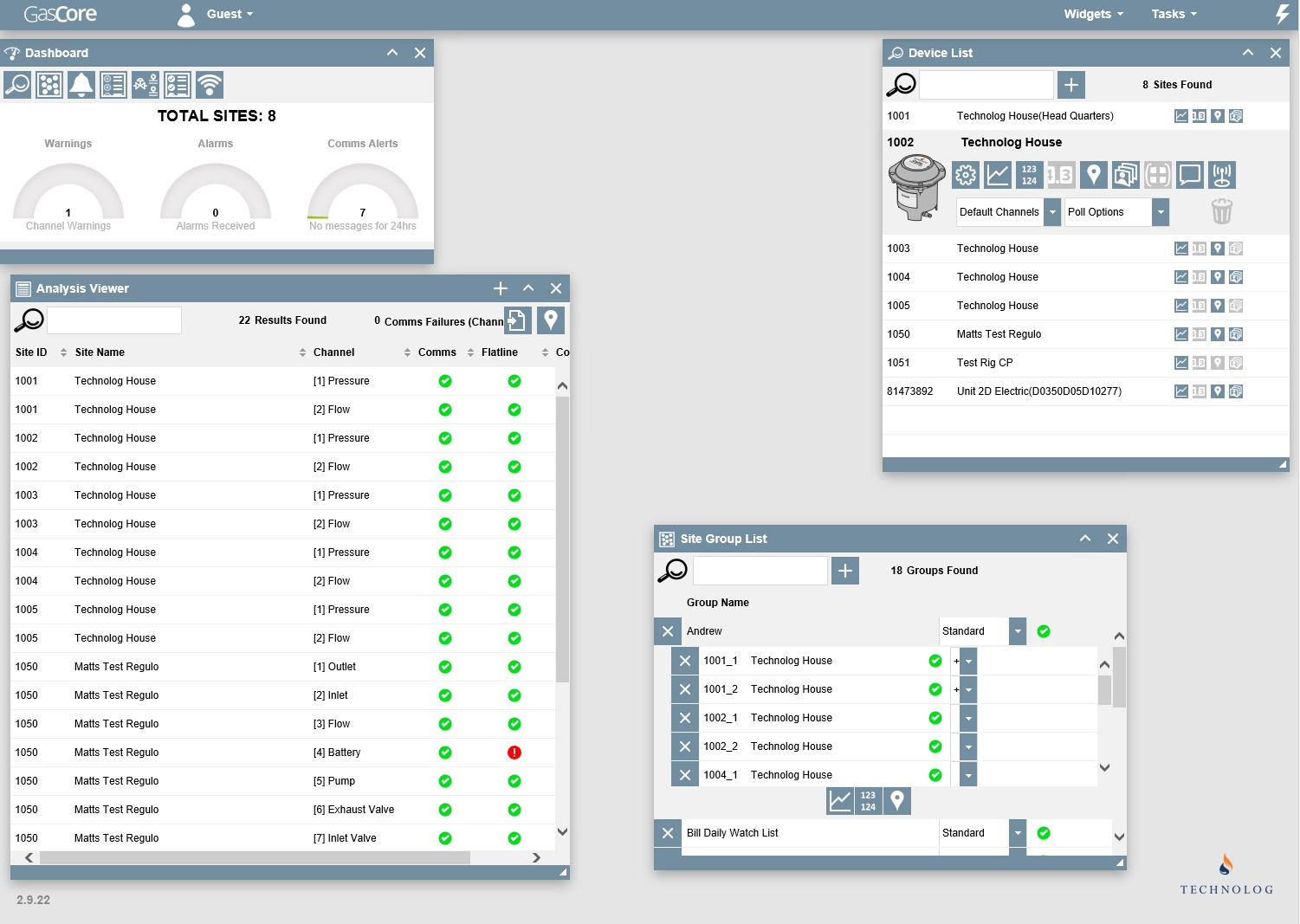
Task: Add new group with plus in Site Group List
Action: pyautogui.click(x=845, y=571)
